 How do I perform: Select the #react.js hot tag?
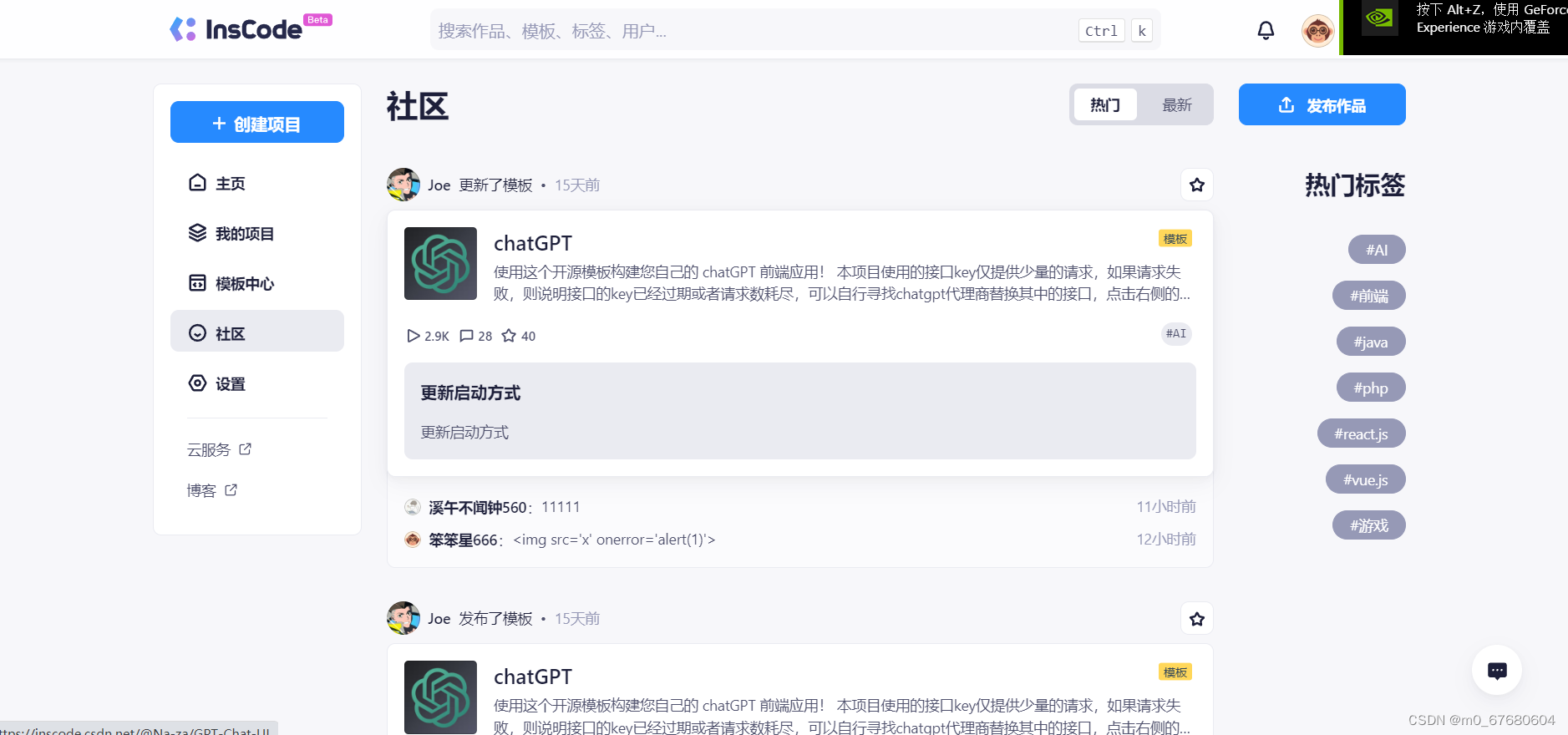[x=1361, y=433]
